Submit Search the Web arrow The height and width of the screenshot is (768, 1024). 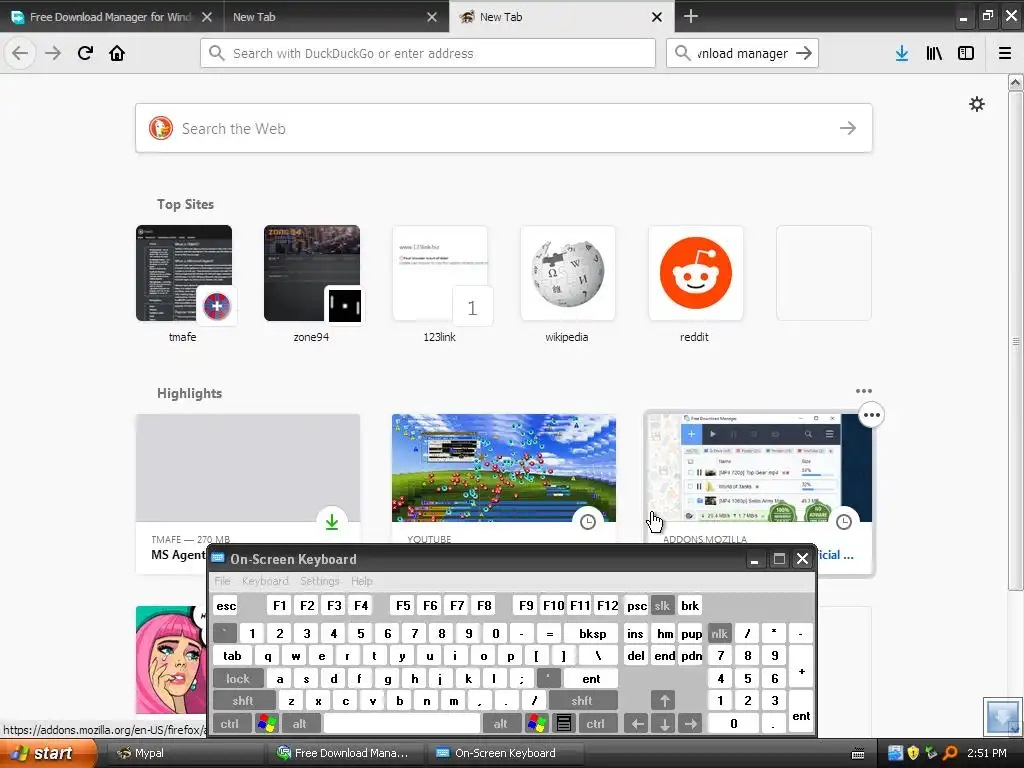click(x=848, y=128)
